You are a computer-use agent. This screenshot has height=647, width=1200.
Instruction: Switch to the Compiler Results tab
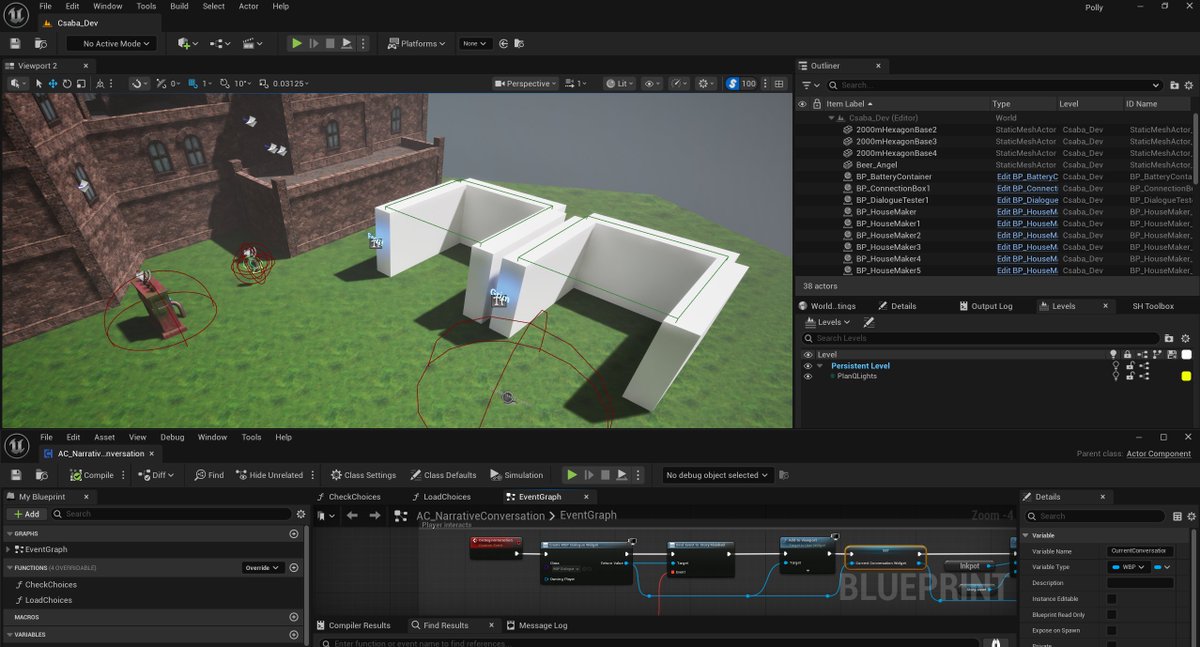click(x=353, y=625)
